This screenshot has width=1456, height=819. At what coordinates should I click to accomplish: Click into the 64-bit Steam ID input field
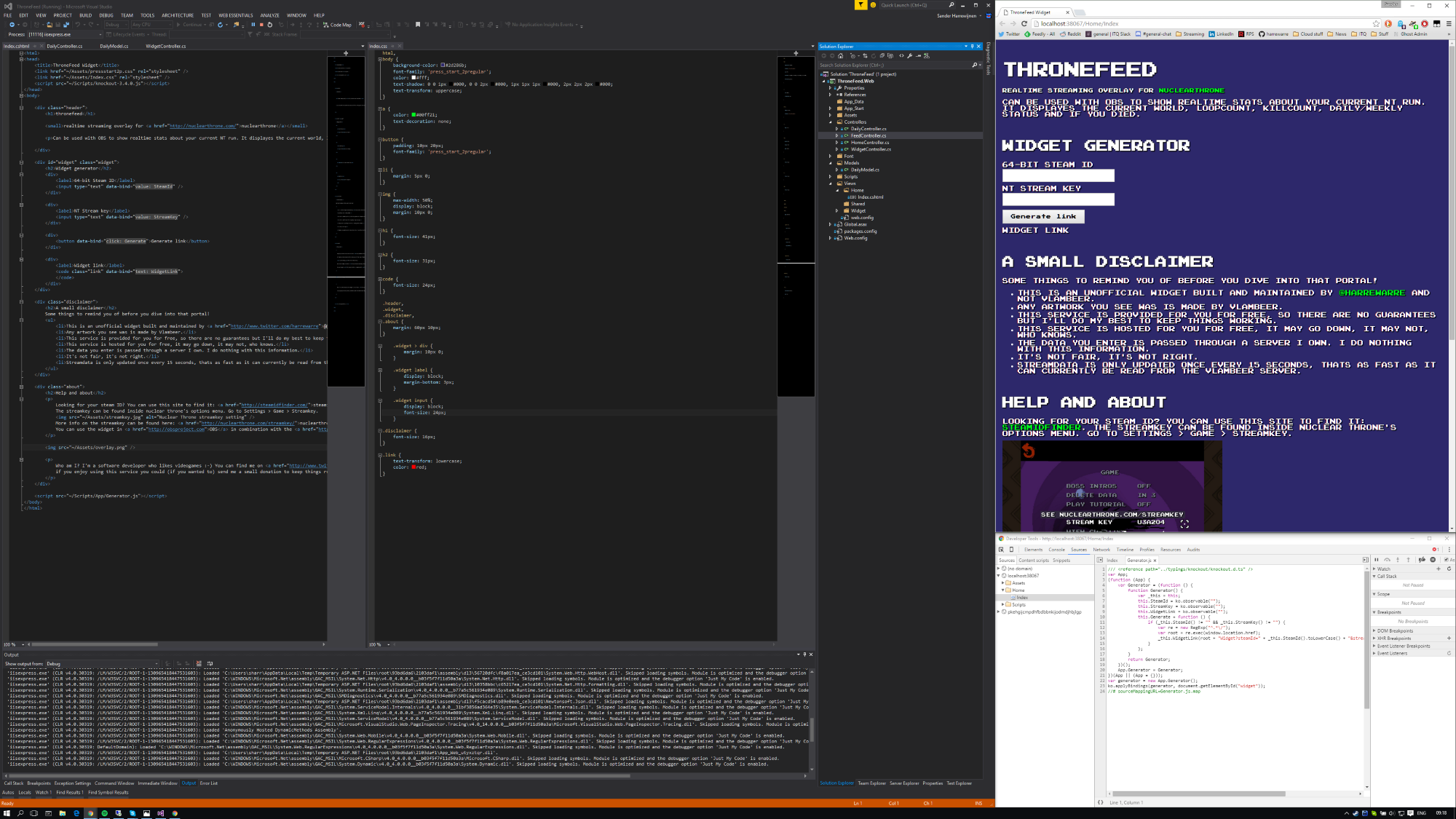coord(1058,175)
